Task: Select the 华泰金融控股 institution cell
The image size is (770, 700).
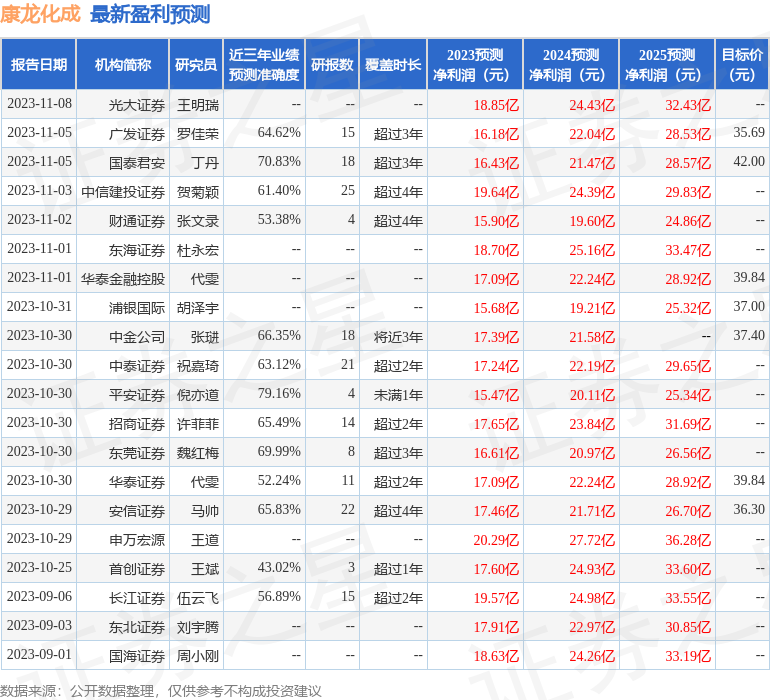Action: (x=123, y=279)
